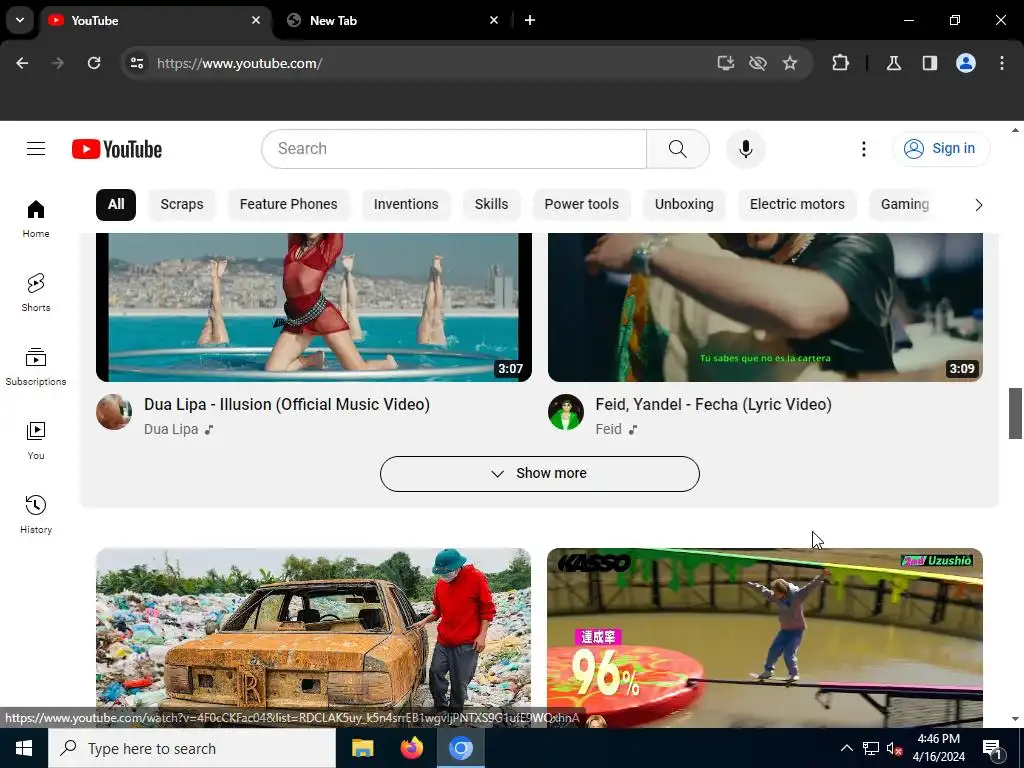
Task: Click the page vertical scrollbar thumb
Action: (1015, 413)
